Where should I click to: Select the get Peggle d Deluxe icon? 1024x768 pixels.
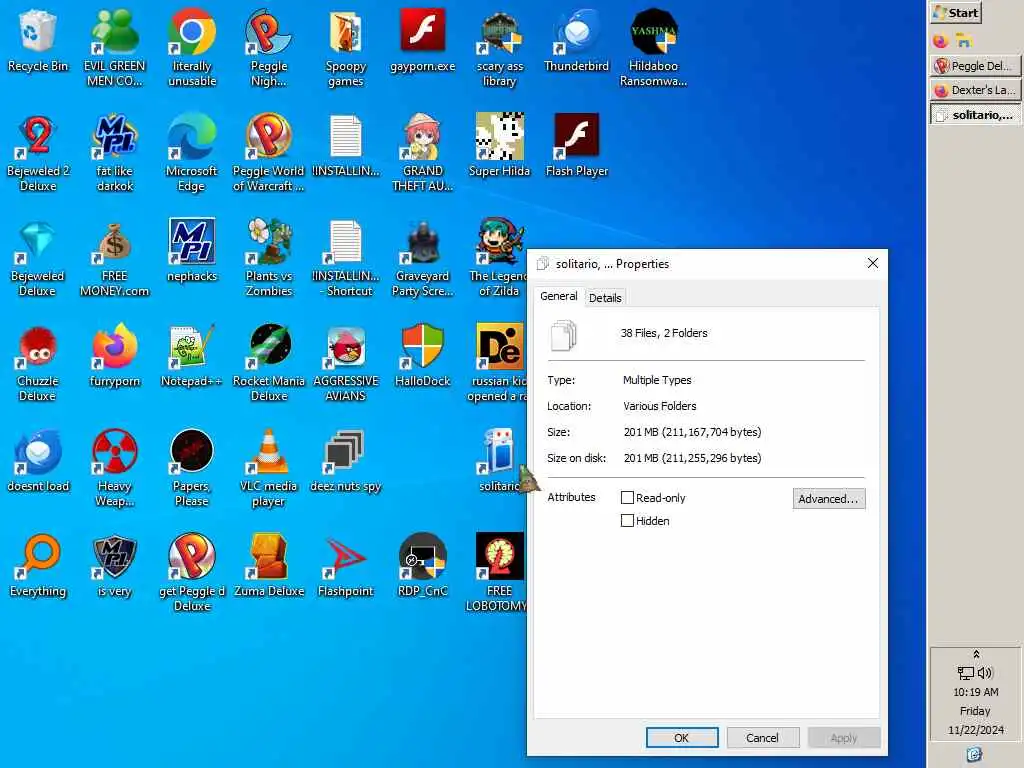pos(191,573)
